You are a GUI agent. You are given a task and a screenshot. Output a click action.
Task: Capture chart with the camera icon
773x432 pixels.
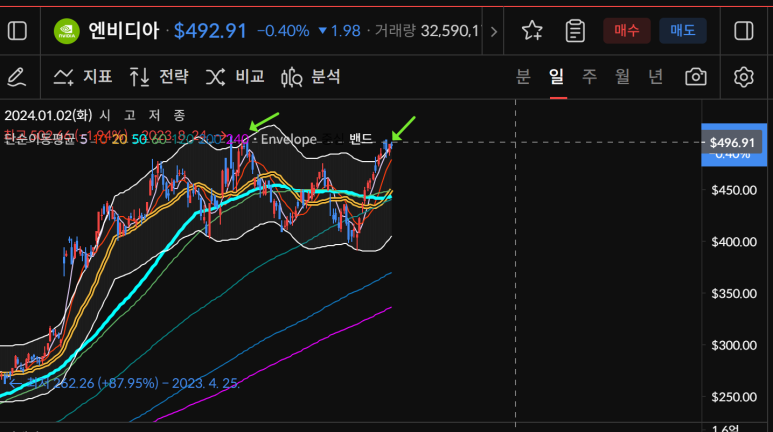click(696, 77)
